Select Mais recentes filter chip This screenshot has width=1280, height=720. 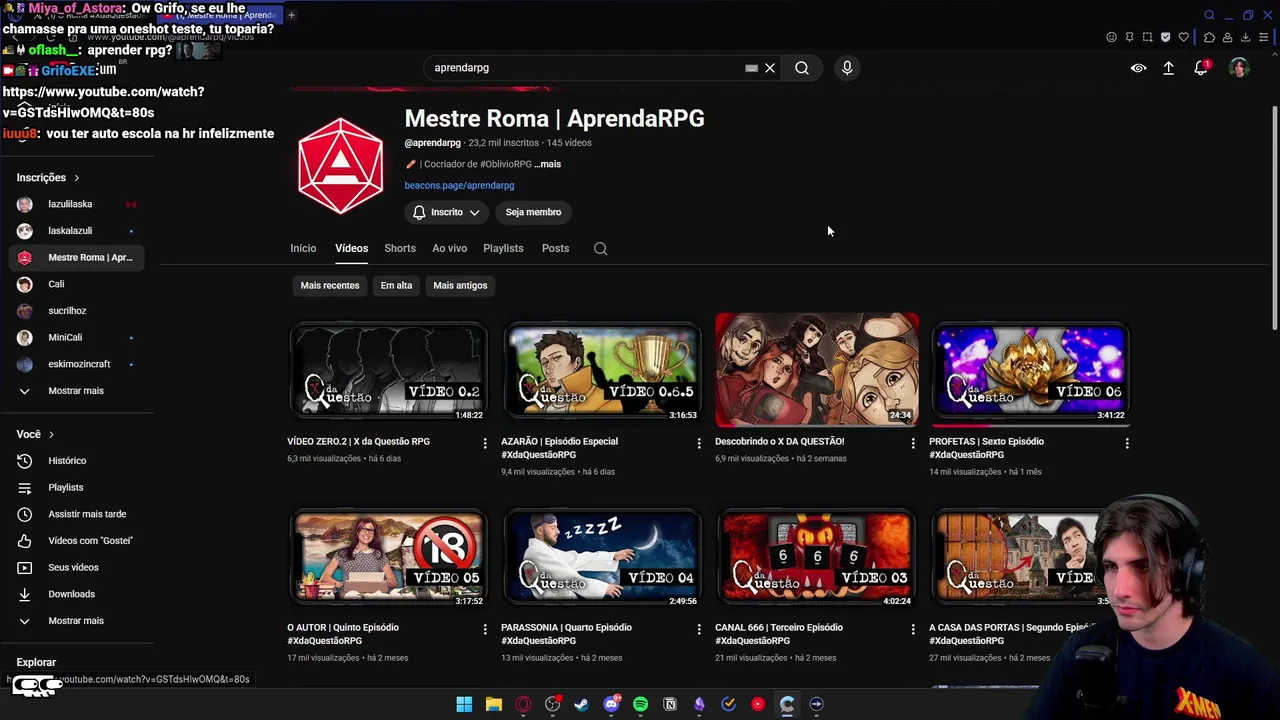[x=330, y=285]
